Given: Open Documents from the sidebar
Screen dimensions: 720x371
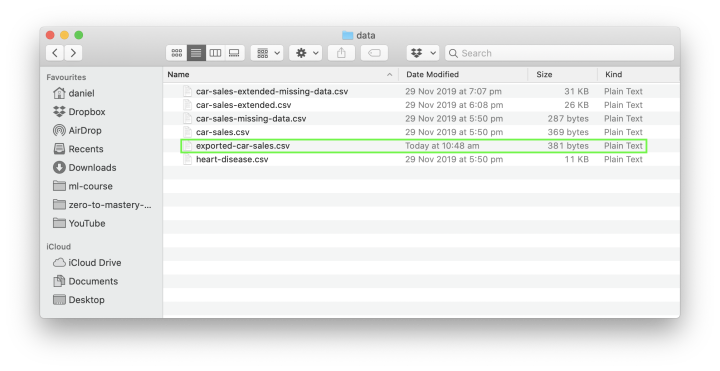Looking at the screenshot, I should pos(85,281).
